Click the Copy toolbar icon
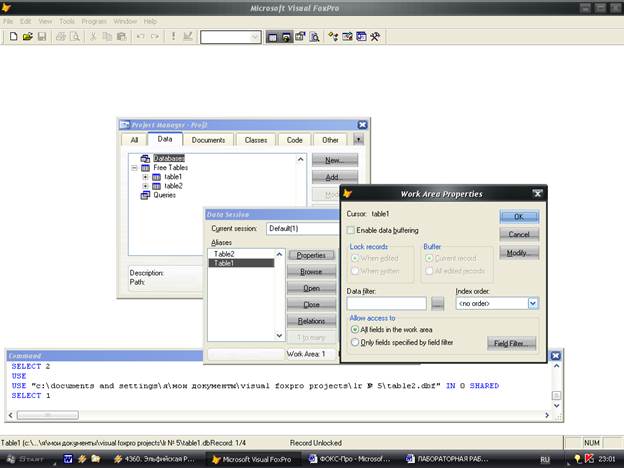Screen dimensions: 624x468 click(x=107, y=37)
